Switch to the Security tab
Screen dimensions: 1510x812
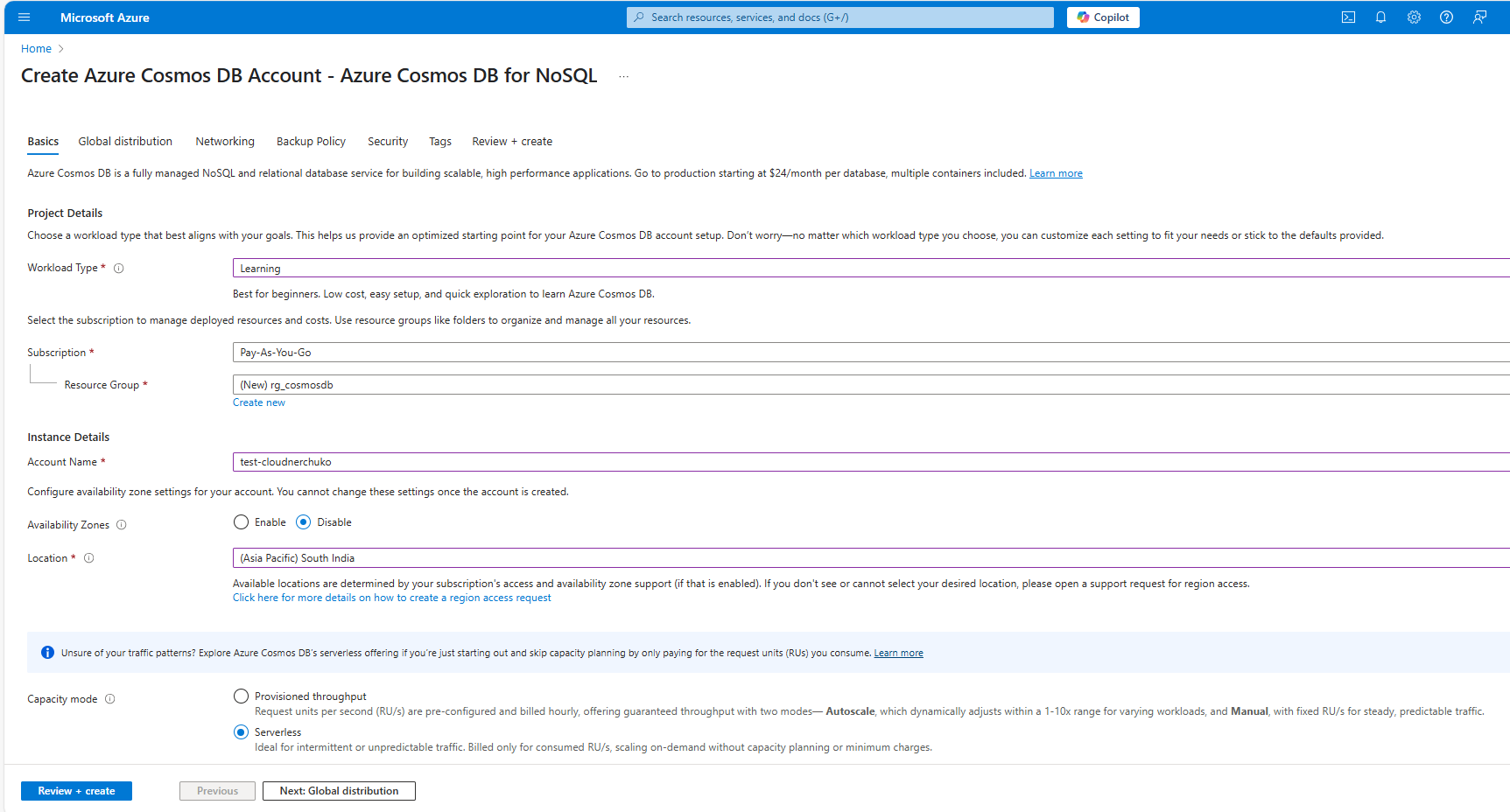click(x=388, y=142)
